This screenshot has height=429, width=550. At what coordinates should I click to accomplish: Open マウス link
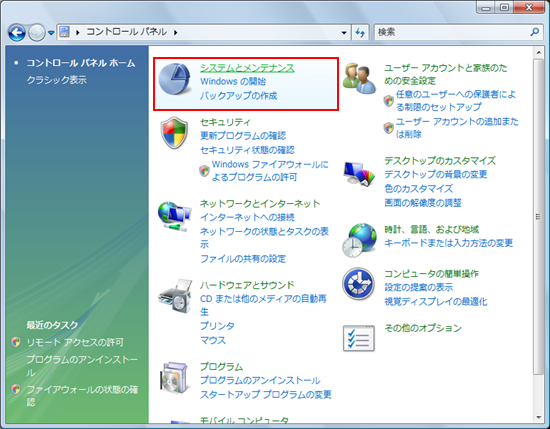213,340
